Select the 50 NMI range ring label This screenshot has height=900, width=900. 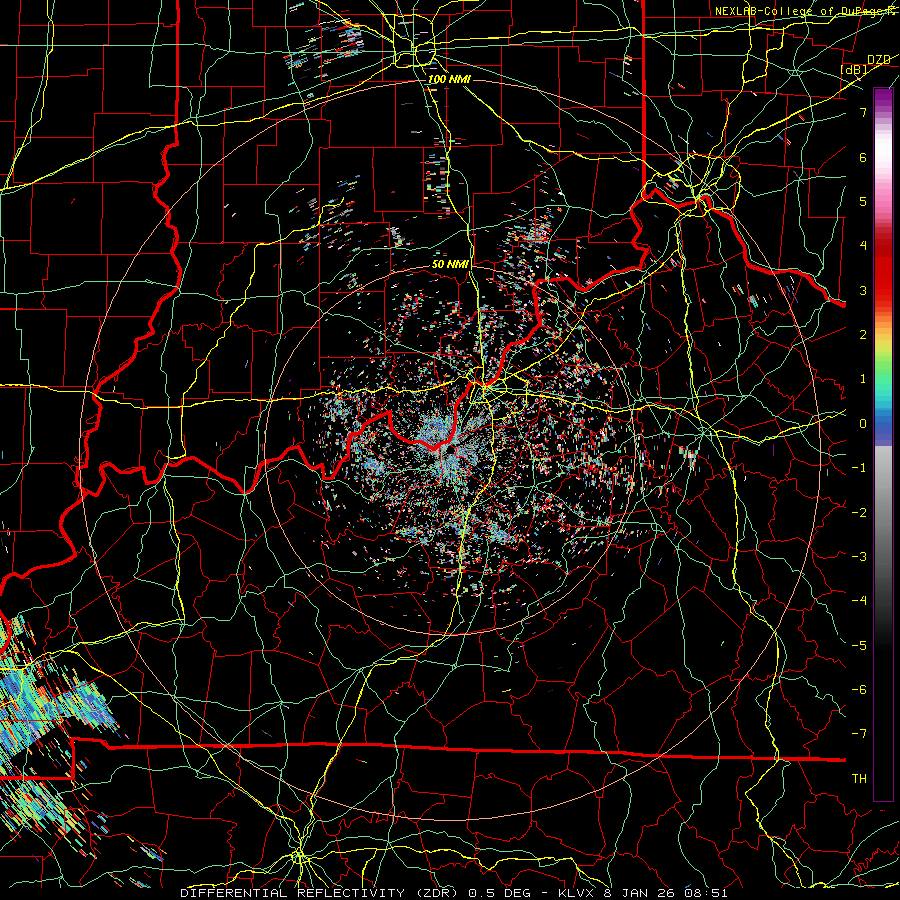(x=451, y=264)
